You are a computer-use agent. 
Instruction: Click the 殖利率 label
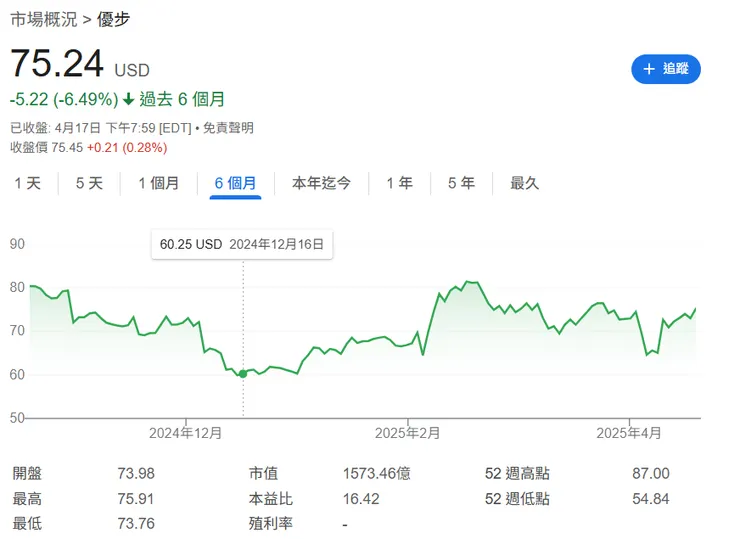tap(271, 523)
